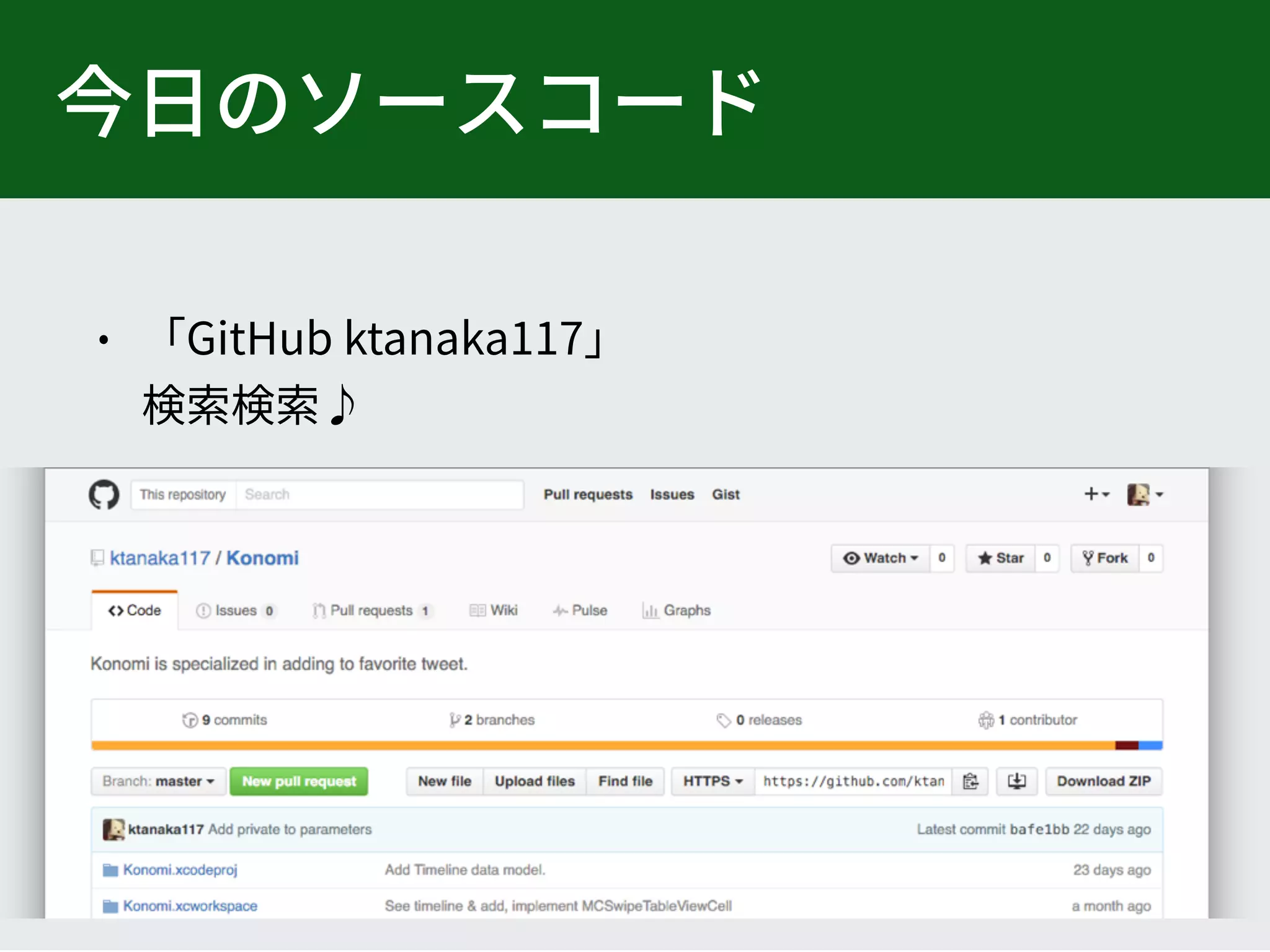The width and height of the screenshot is (1270, 952).
Task: Star the Konomi repository
Action: (x=1001, y=558)
